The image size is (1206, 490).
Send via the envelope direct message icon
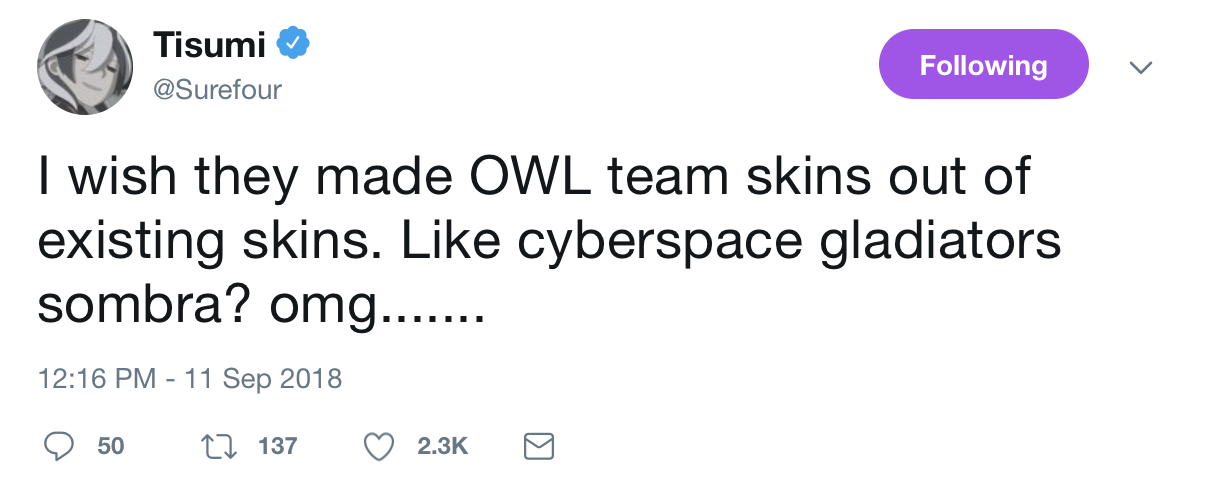click(x=539, y=445)
